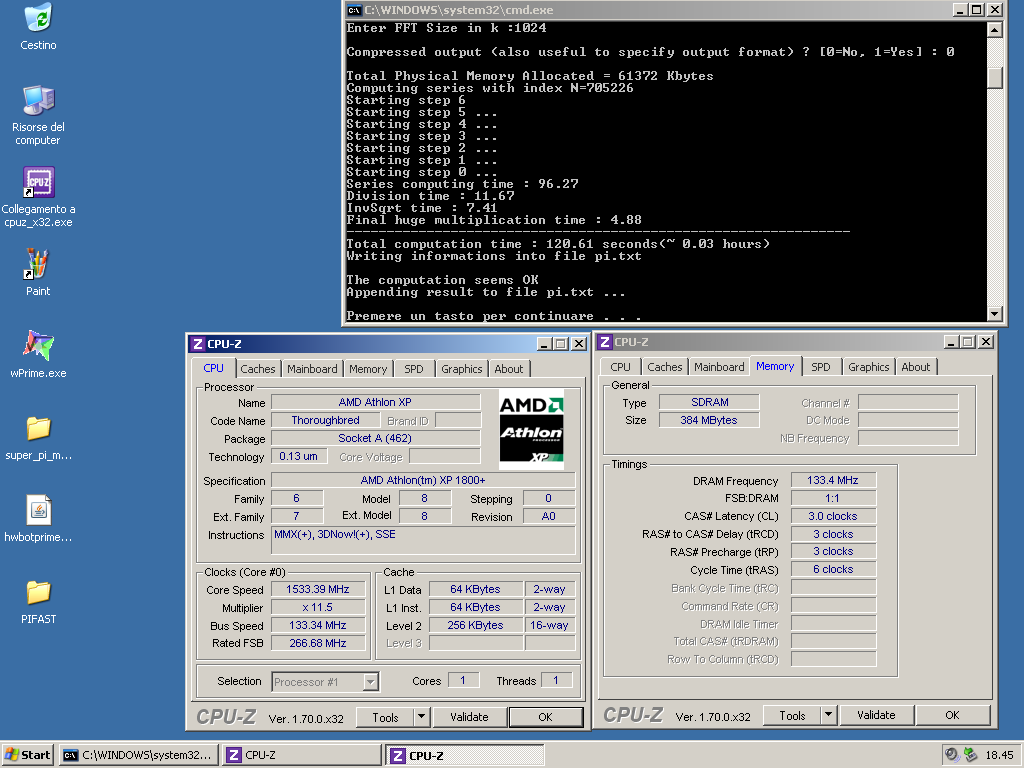1024x768 pixels.
Task: Click the Cycle Time 6 clocks value
Action: point(833,569)
